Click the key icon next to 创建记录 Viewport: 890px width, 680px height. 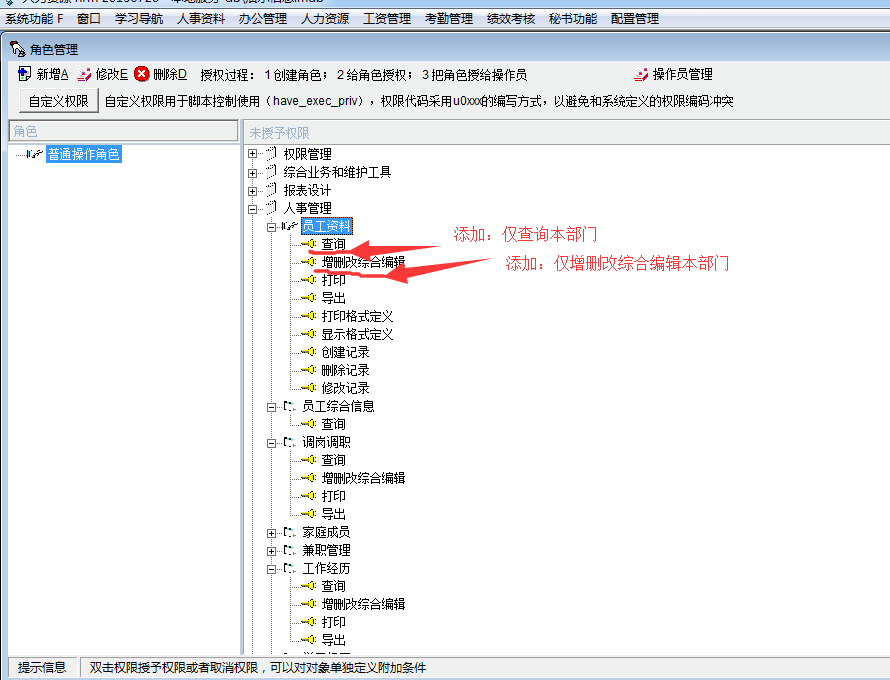click(309, 352)
